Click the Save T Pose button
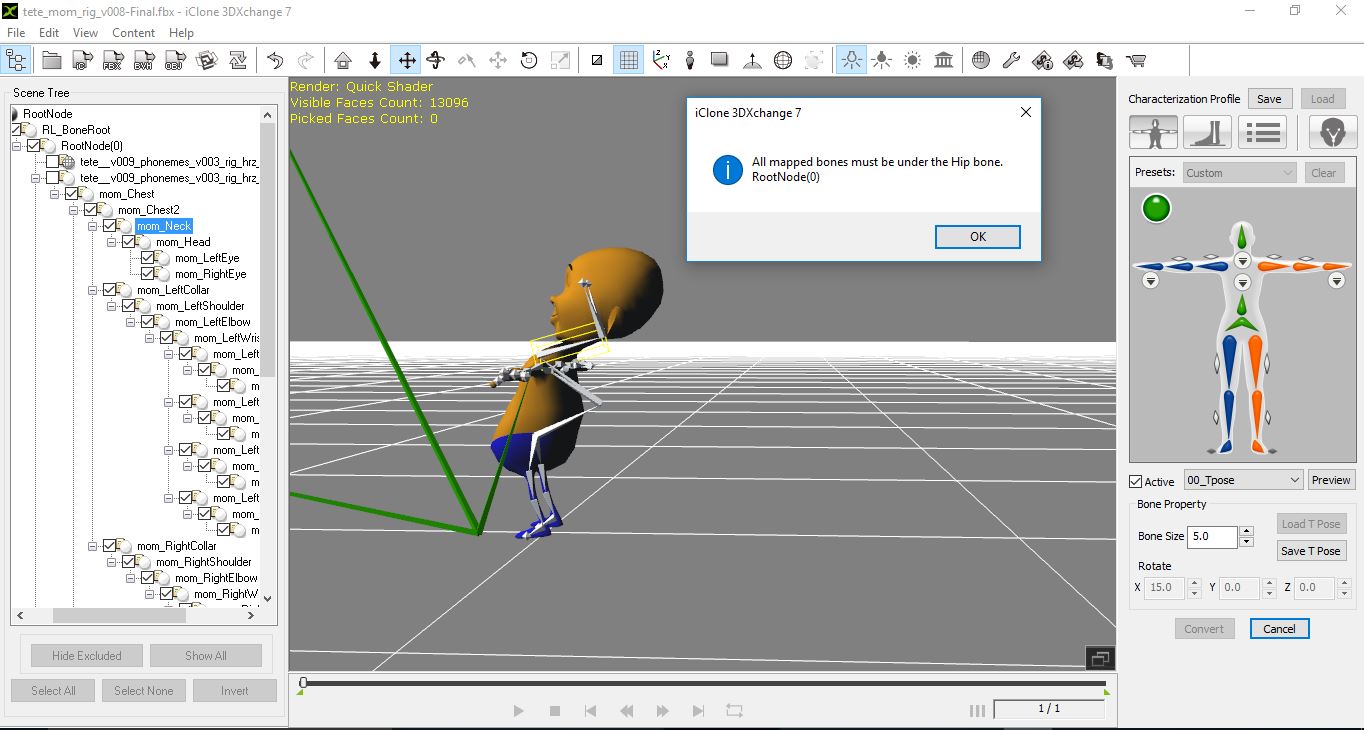This screenshot has width=1364, height=730. (x=1310, y=551)
